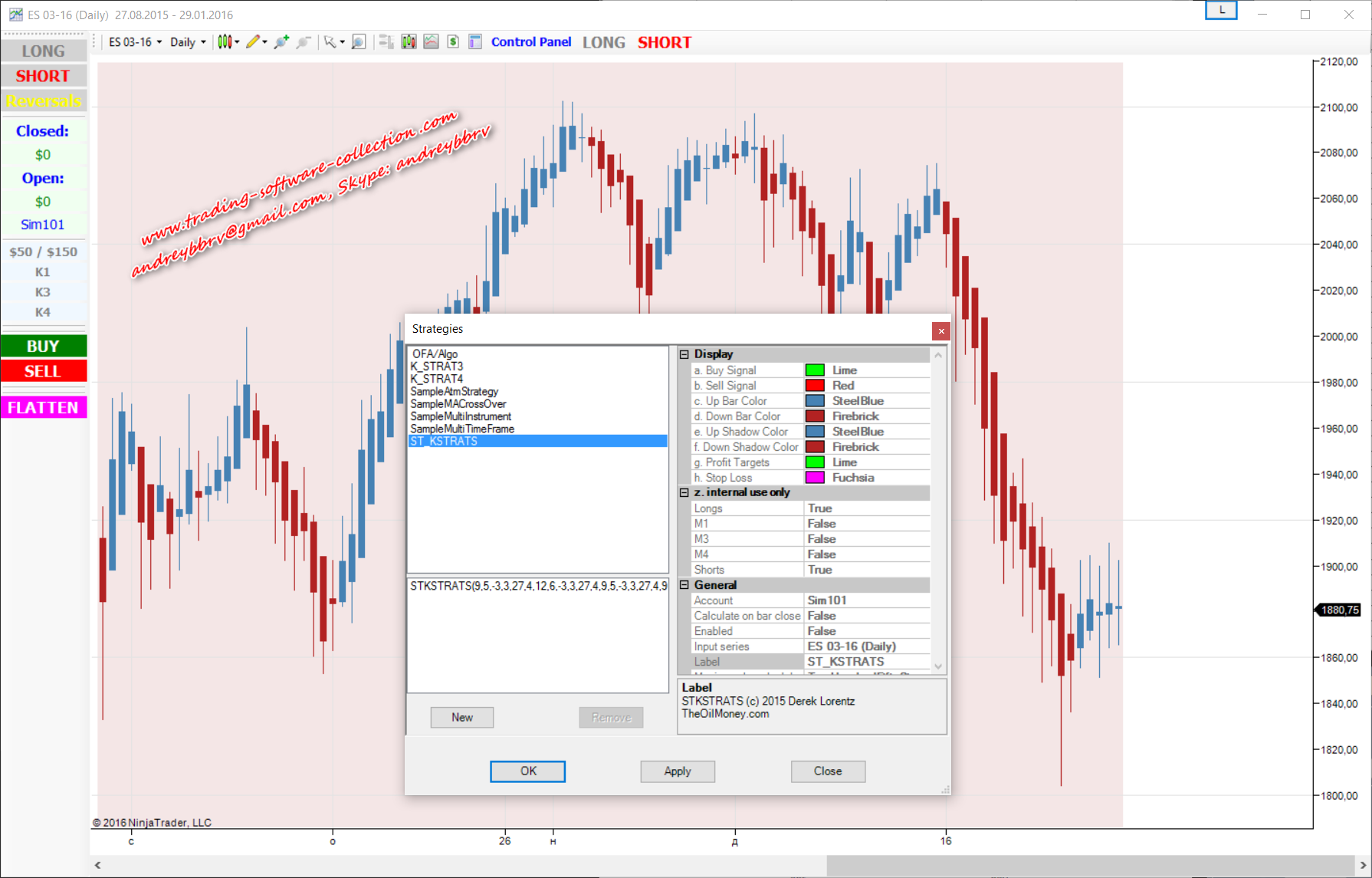Click the zoom in icon
This screenshot has height=878, width=1372.
pyautogui.click(x=281, y=42)
